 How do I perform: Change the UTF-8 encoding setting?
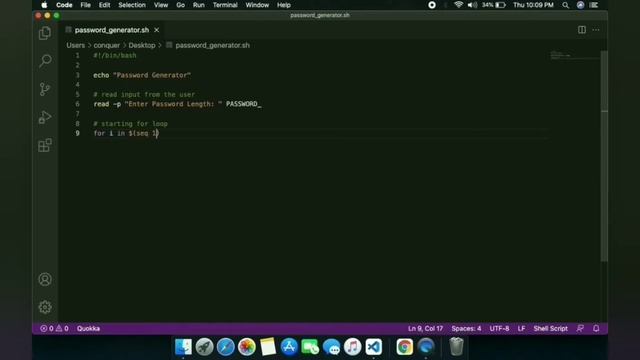pos(499,329)
